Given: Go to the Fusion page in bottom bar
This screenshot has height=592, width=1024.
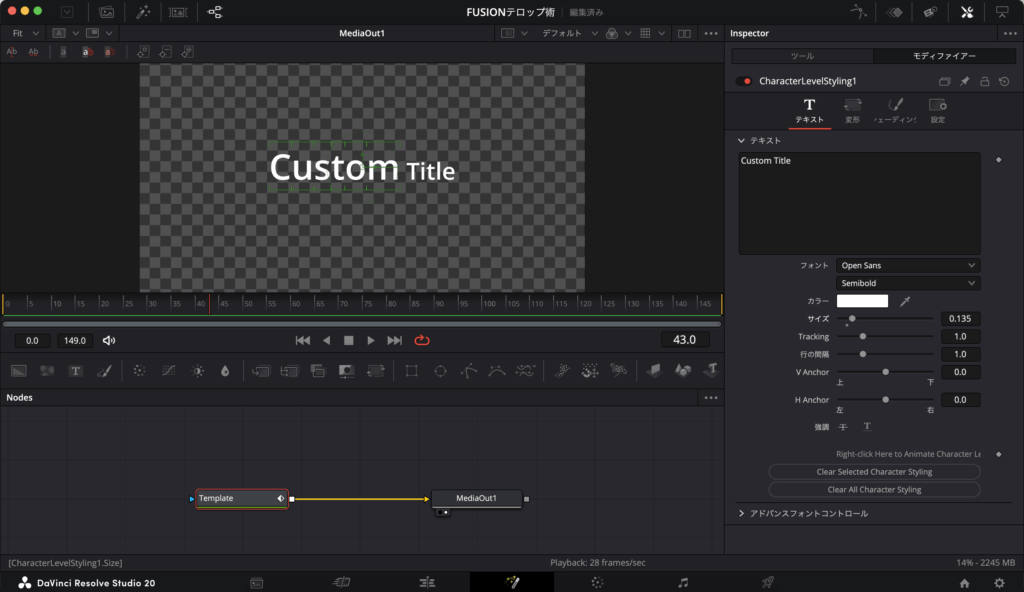Looking at the screenshot, I should click(512, 582).
